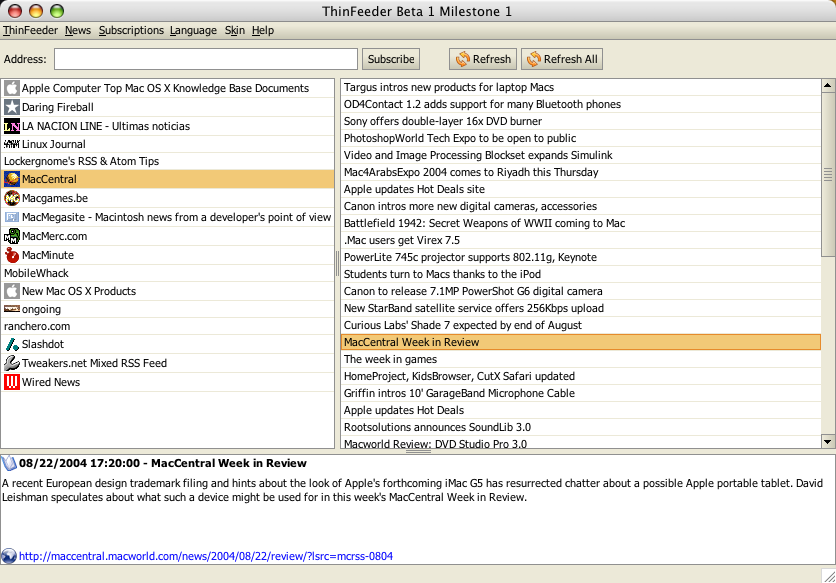836x583 pixels.
Task: Click the Subscribe button
Action: pos(391,59)
